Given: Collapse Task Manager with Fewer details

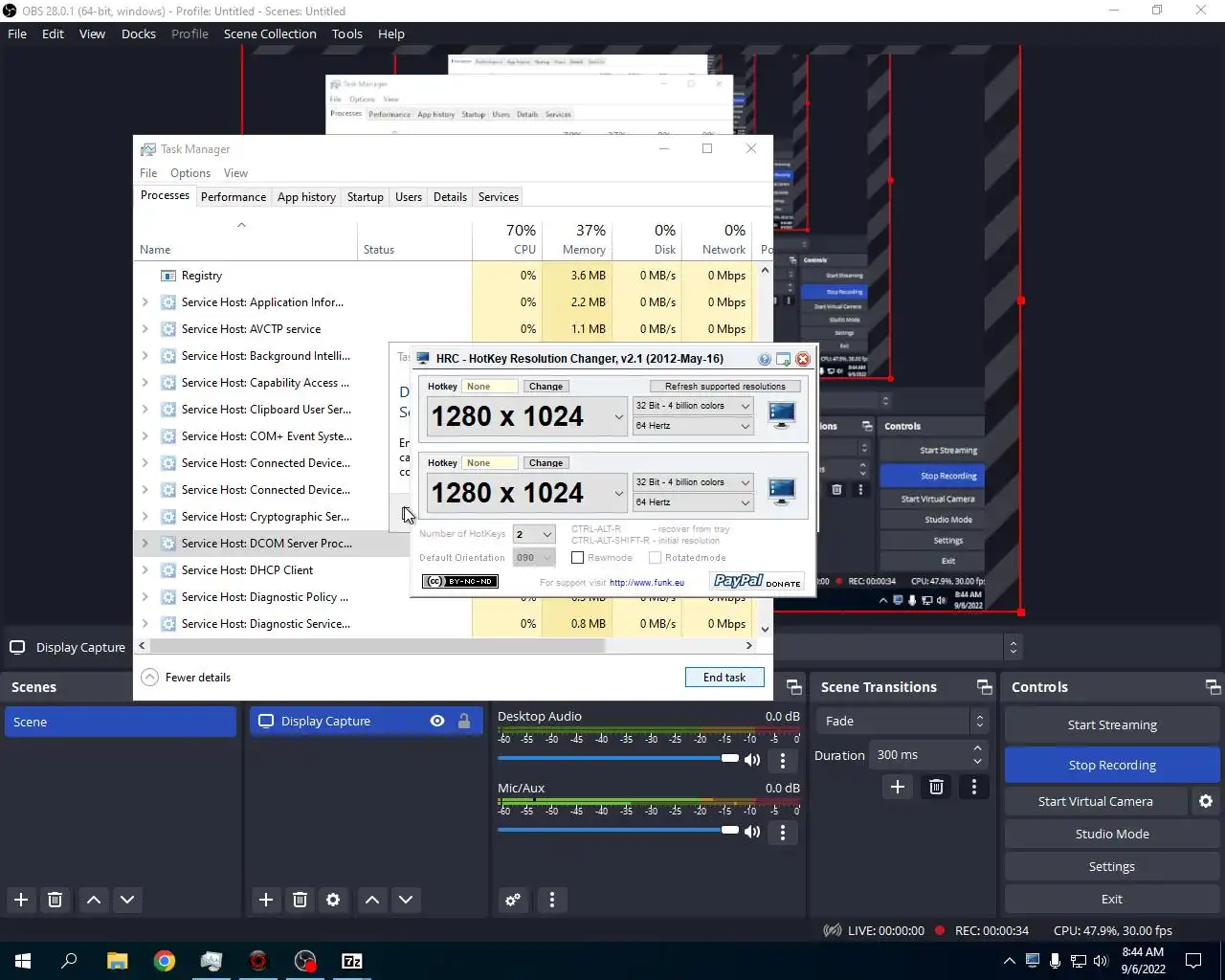Looking at the screenshot, I should [x=187, y=678].
